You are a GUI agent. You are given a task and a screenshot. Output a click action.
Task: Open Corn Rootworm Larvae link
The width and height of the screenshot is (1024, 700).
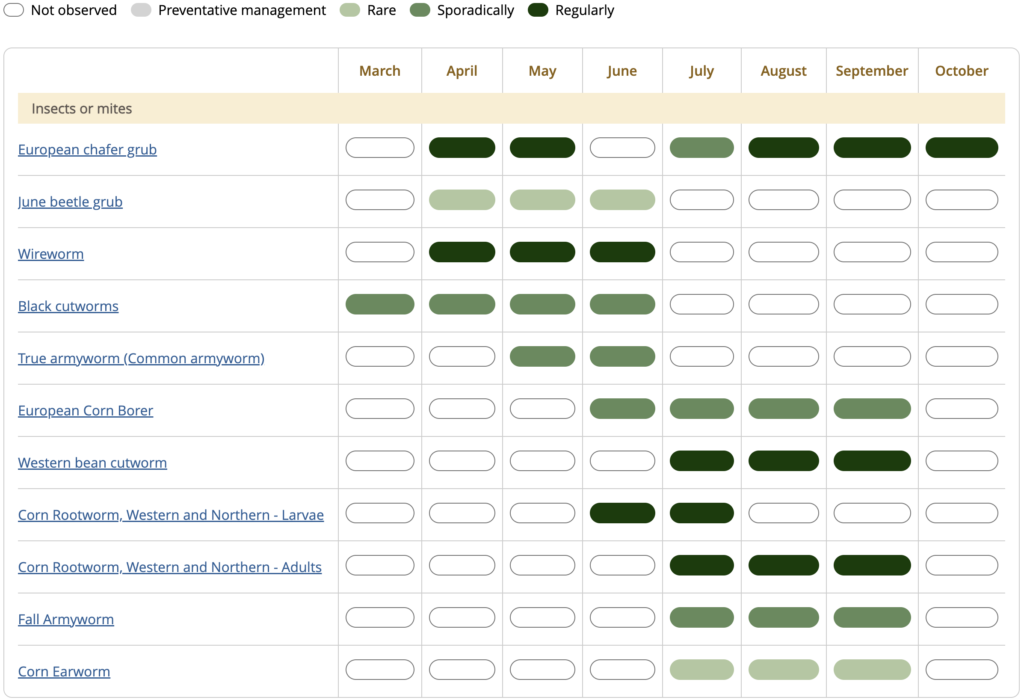(171, 515)
